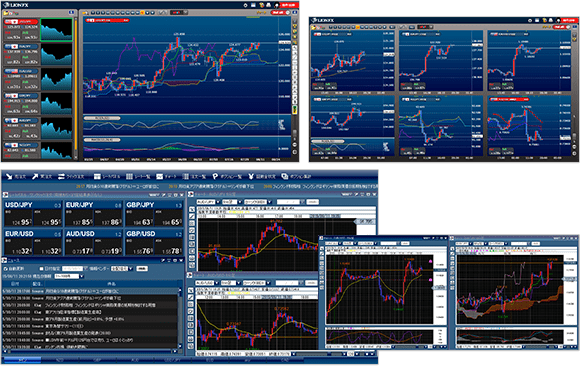The image size is (580, 367).
Task: Click the sell order down-arrow icon
Action: (9, 176)
